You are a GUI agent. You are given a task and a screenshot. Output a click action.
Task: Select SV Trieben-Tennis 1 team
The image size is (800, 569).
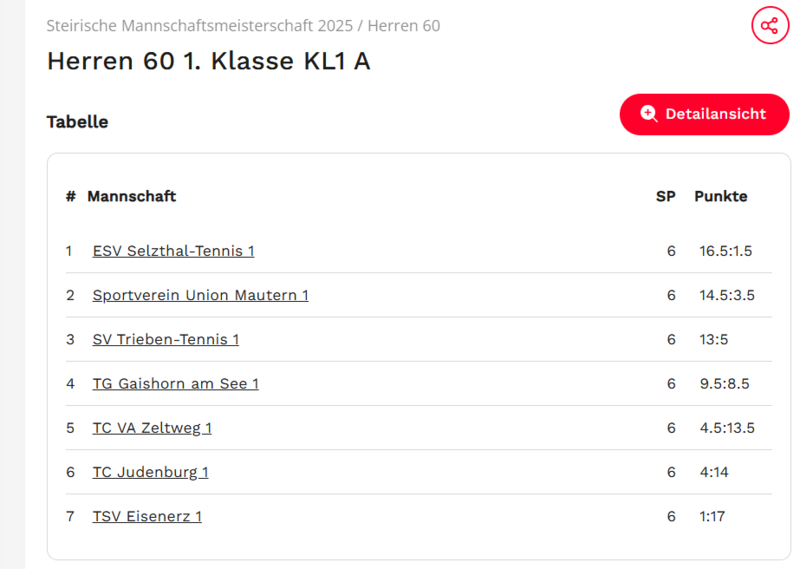click(x=165, y=339)
